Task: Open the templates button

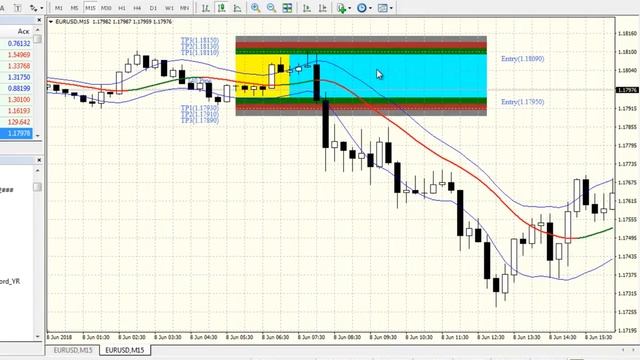Action: [382, 8]
